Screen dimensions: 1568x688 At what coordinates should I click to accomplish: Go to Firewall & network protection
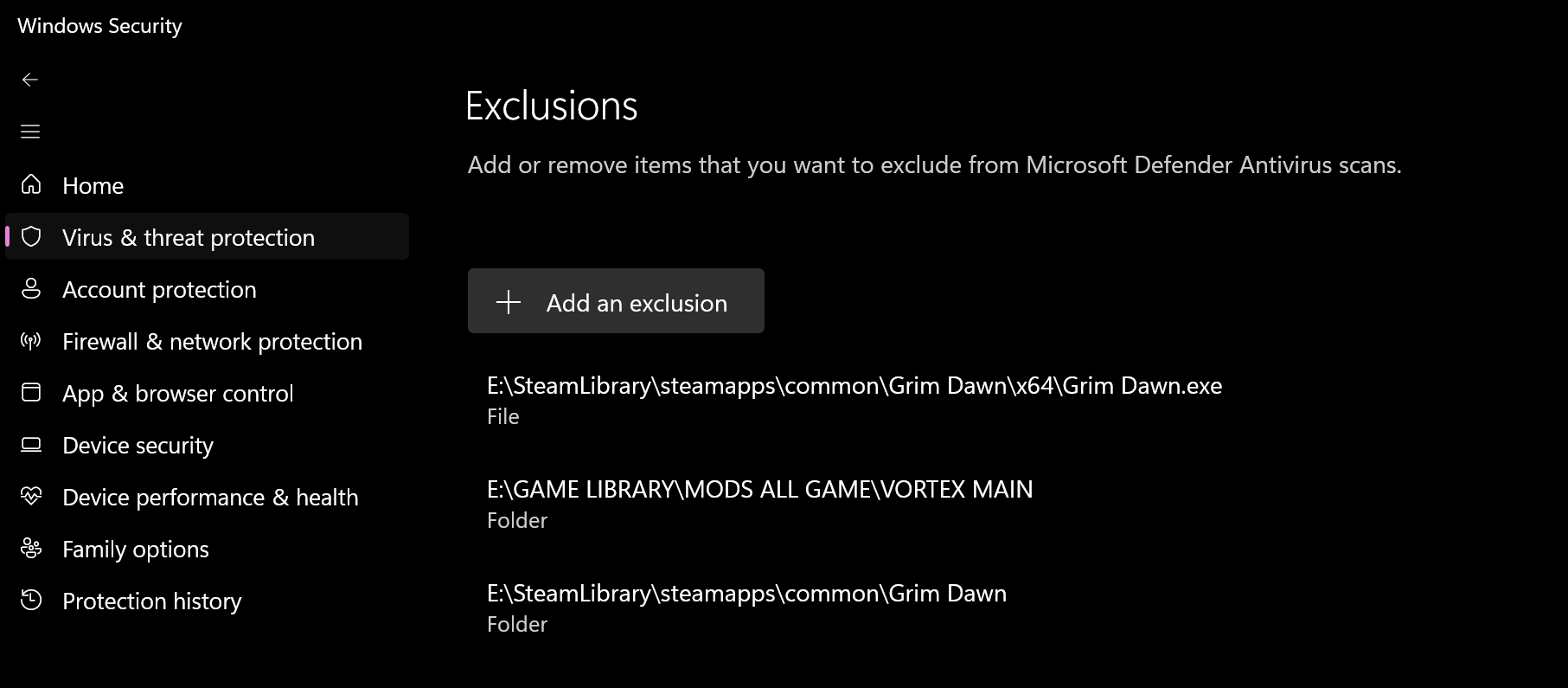tap(212, 341)
